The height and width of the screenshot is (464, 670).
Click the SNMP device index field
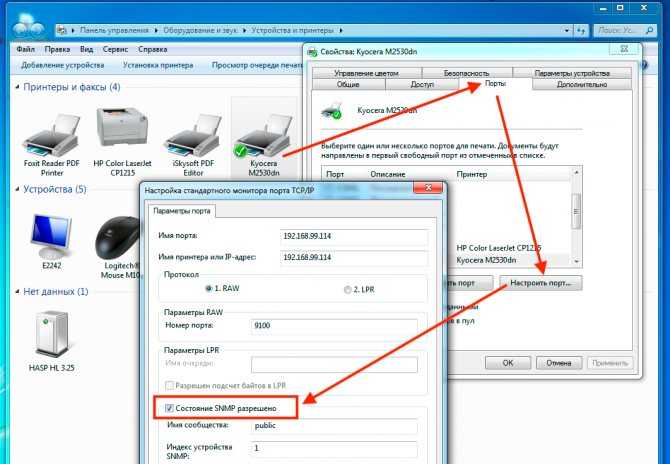(334, 449)
